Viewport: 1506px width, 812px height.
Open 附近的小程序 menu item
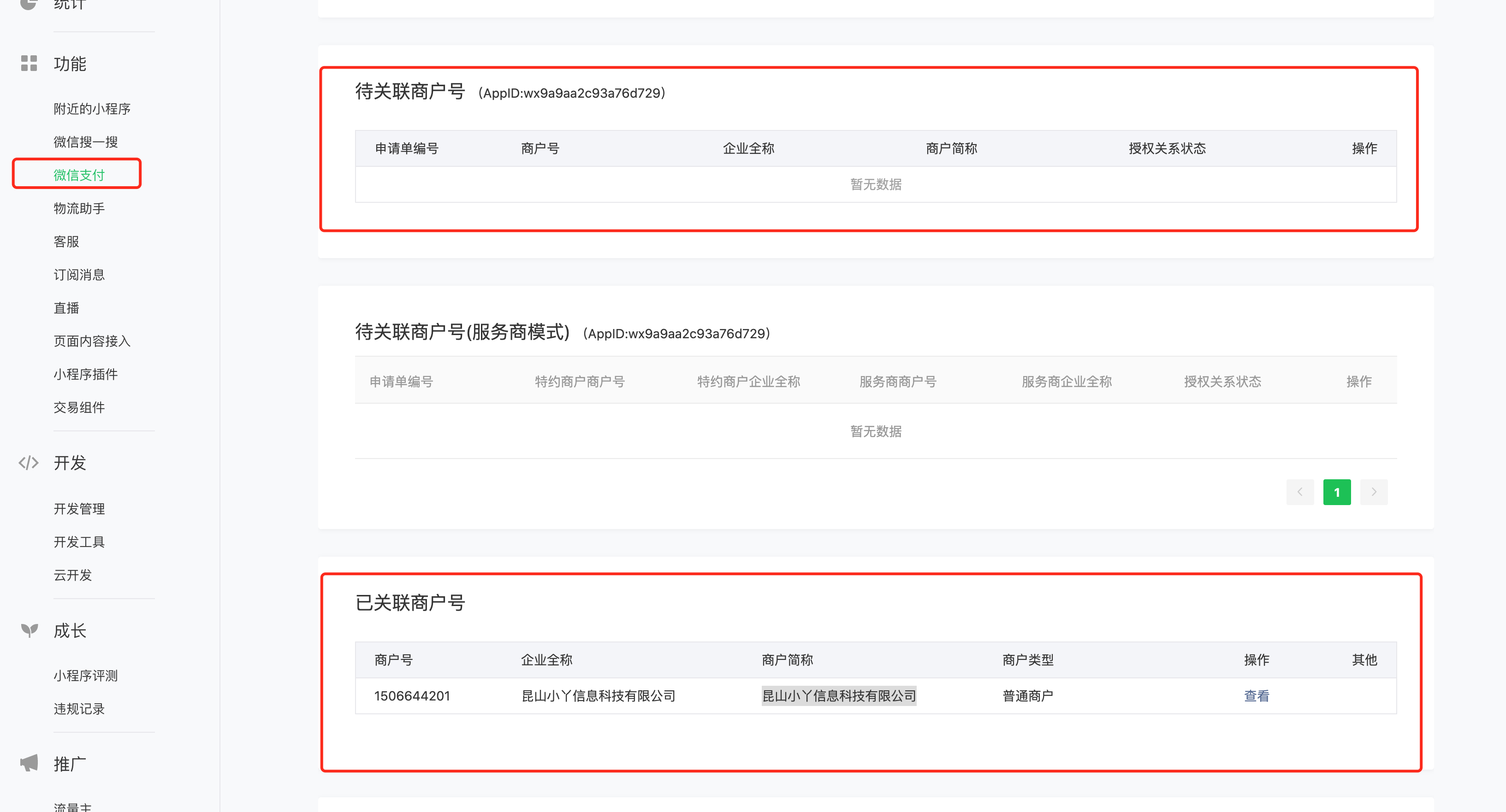pyautogui.click(x=92, y=109)
